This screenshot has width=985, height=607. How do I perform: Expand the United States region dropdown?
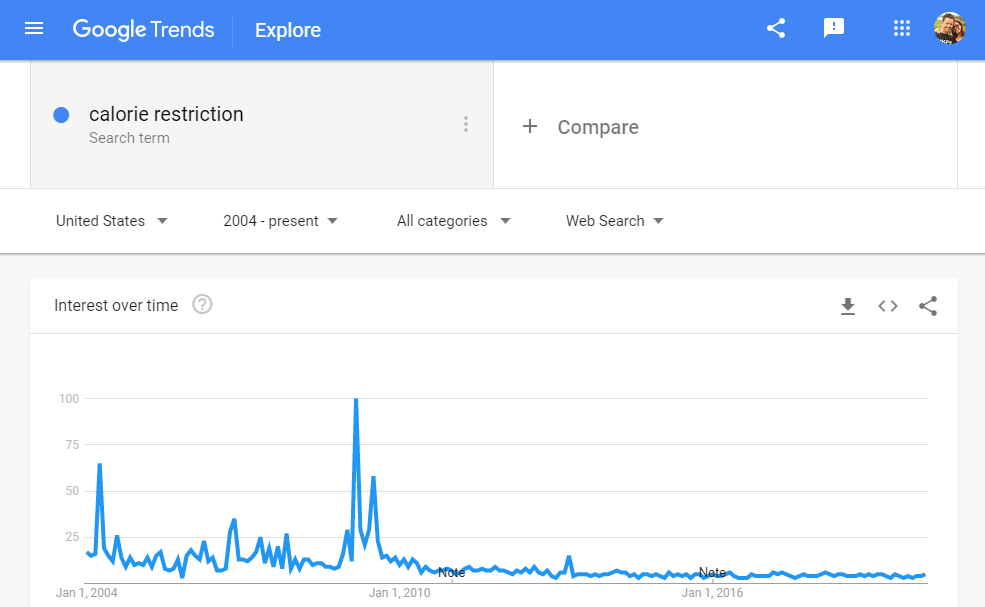coord(112,221)
